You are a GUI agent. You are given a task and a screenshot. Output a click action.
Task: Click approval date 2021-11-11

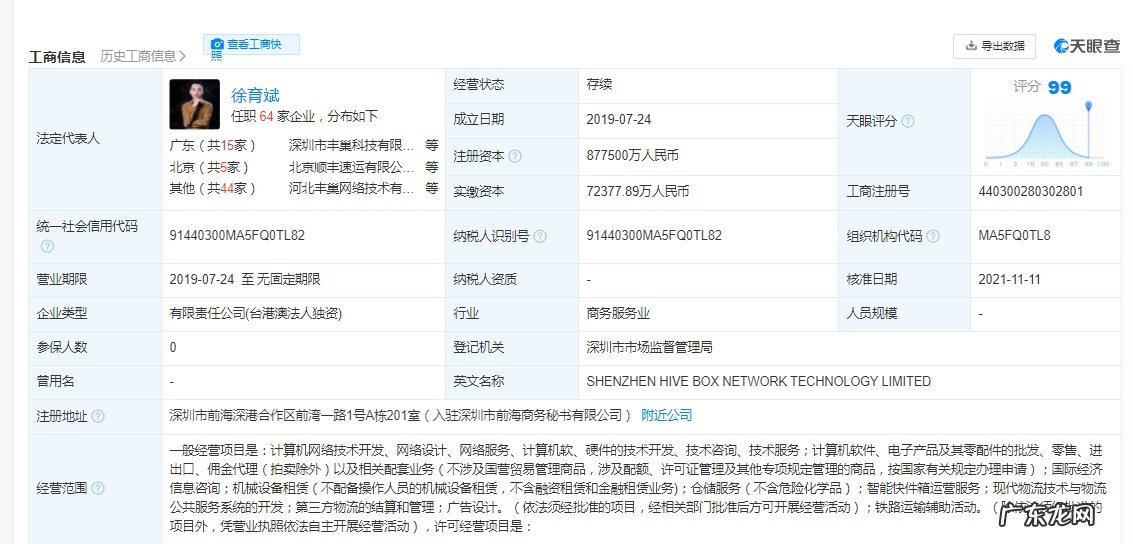pyautogui.click(x=1009, y=280)
